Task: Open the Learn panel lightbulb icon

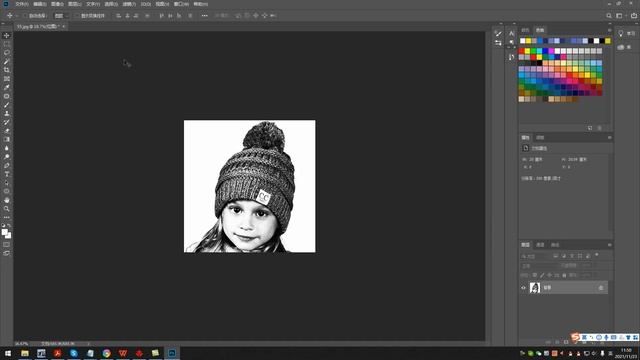Action: click(x=620, y=33)
